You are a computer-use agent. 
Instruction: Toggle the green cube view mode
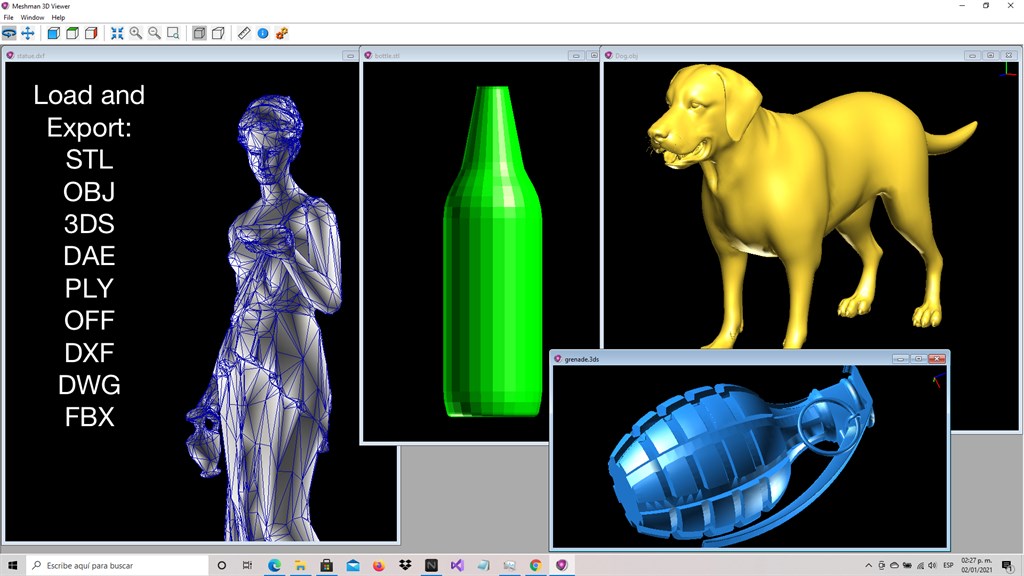click(73, 33)
